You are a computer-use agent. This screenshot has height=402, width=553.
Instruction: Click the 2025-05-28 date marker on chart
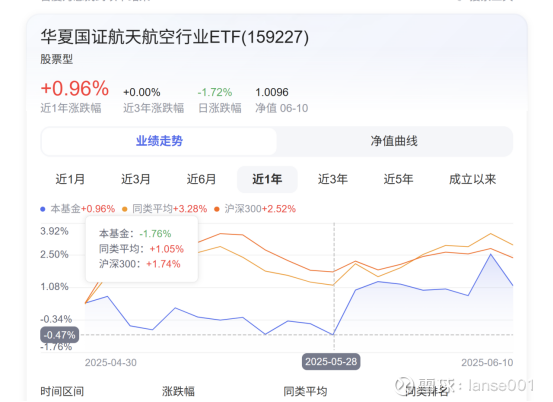pos(331,362)
